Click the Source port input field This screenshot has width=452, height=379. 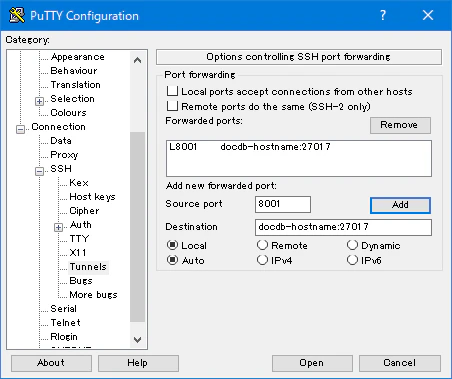[x=283, y=204]
